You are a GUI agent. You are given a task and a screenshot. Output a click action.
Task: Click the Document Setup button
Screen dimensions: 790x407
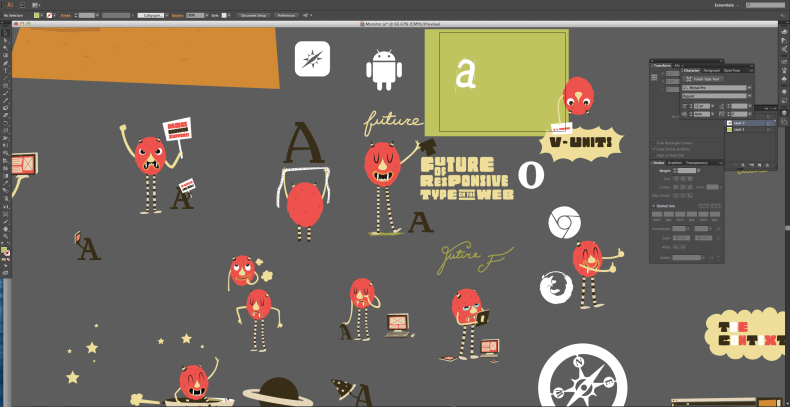pyautogui.click(x=253, y=15)
